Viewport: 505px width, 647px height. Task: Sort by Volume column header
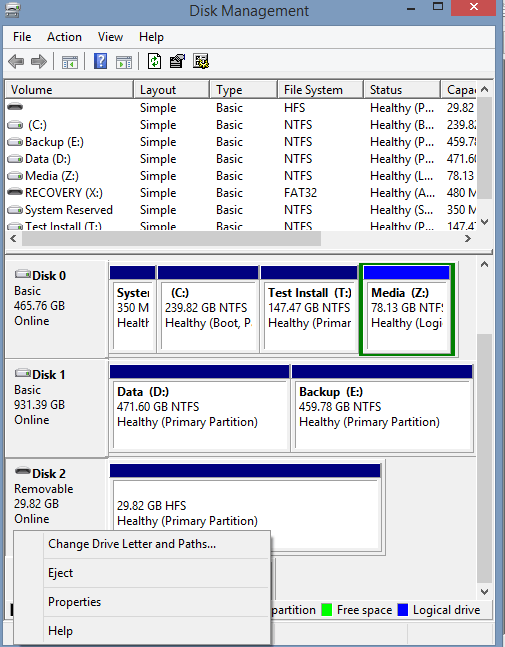[x=69, y=90]
